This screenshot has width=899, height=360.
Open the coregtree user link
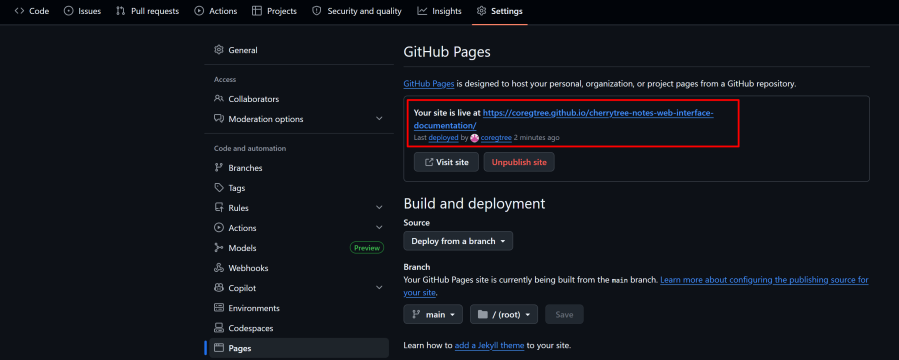[496, 138]
